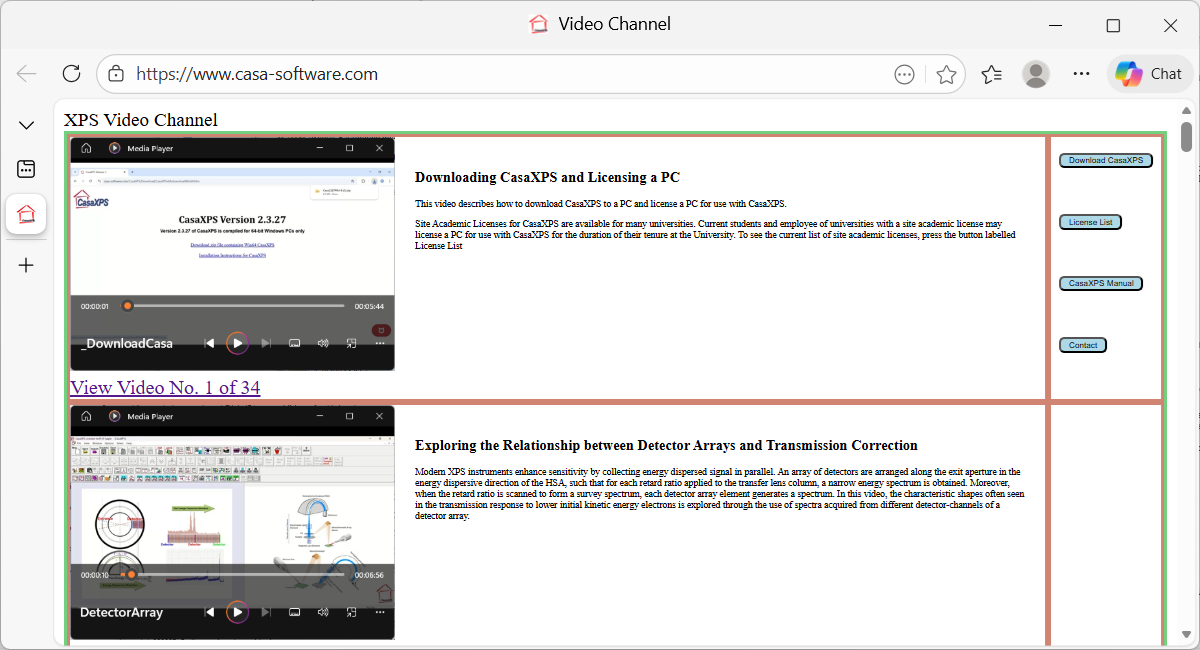Viewport: 1200px width, 650px height.
Task: View site information via the lock icon
Action: pos(116,73)
